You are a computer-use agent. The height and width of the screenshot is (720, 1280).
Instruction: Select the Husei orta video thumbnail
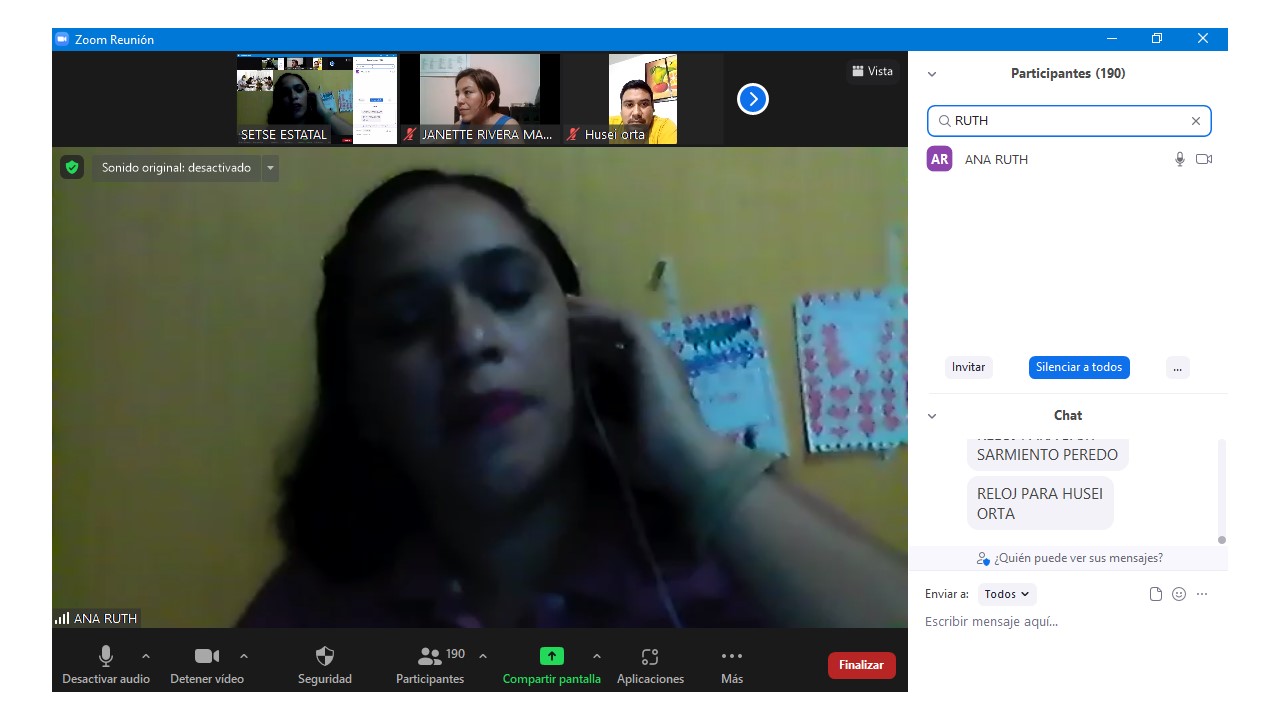point(643,99)
